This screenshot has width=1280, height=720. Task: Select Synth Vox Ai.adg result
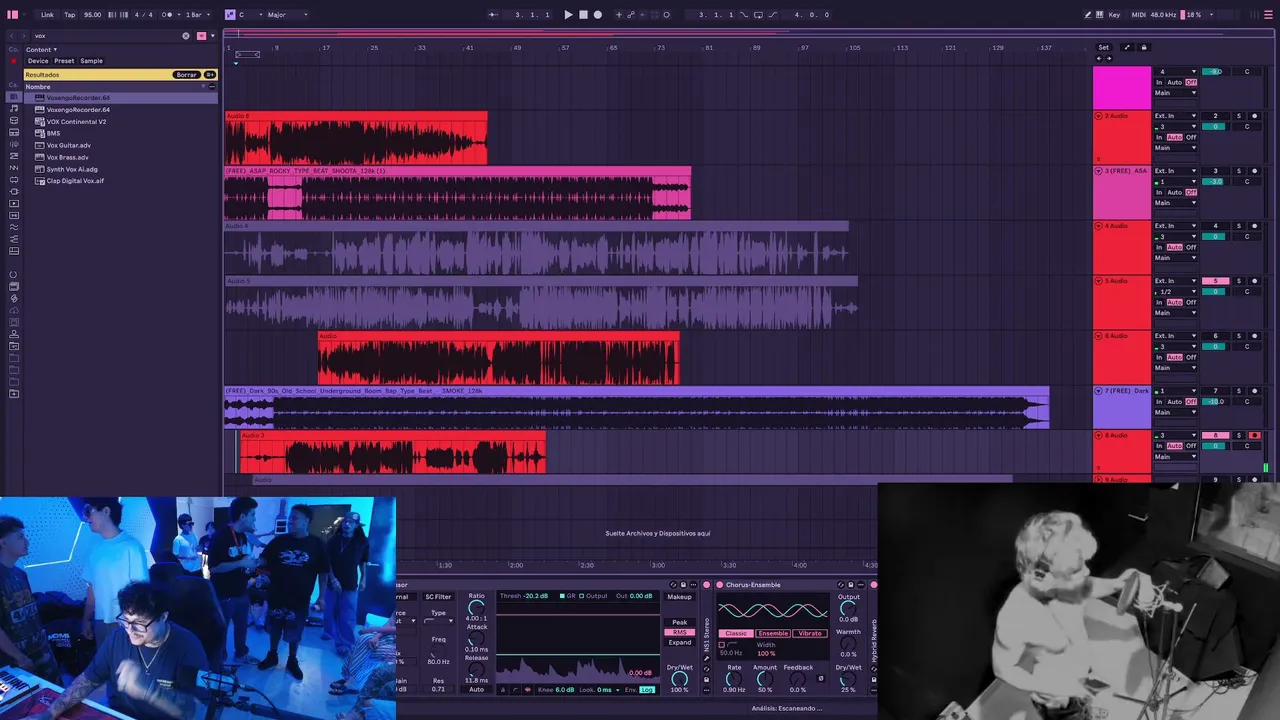pyautogui.click(x=72, y=170)
